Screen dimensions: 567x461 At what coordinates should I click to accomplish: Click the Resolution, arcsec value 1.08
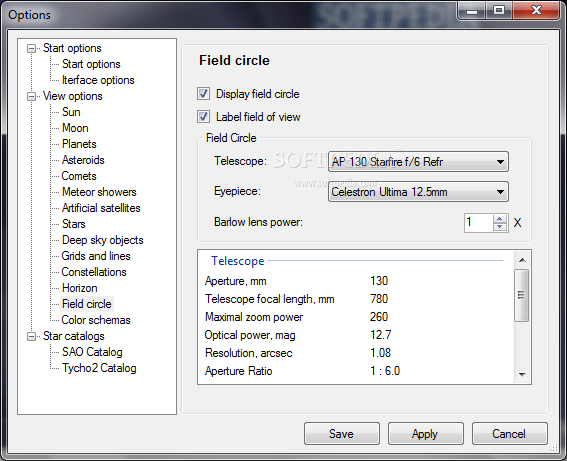[380, 353]
